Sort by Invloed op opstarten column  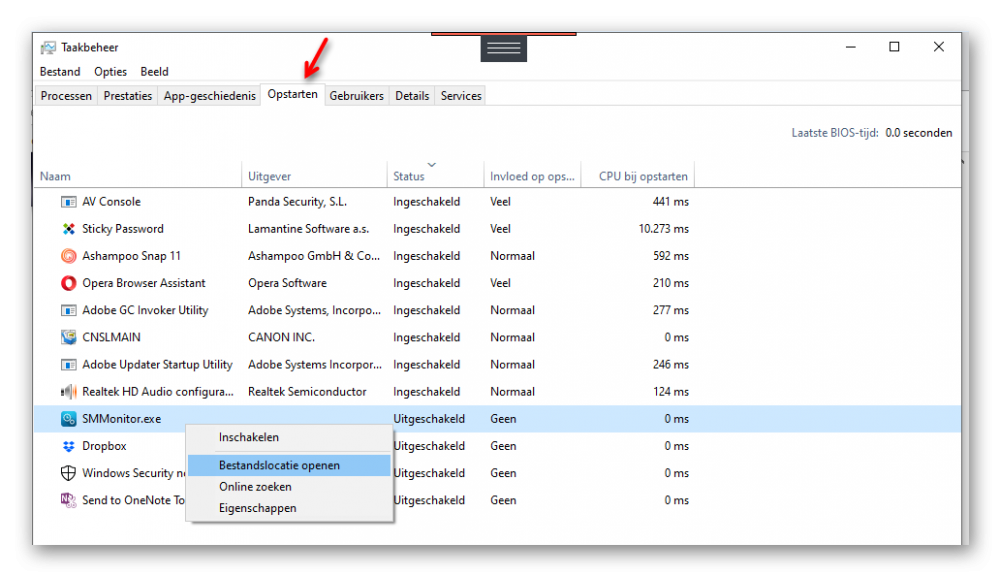[x=532, y=176]
